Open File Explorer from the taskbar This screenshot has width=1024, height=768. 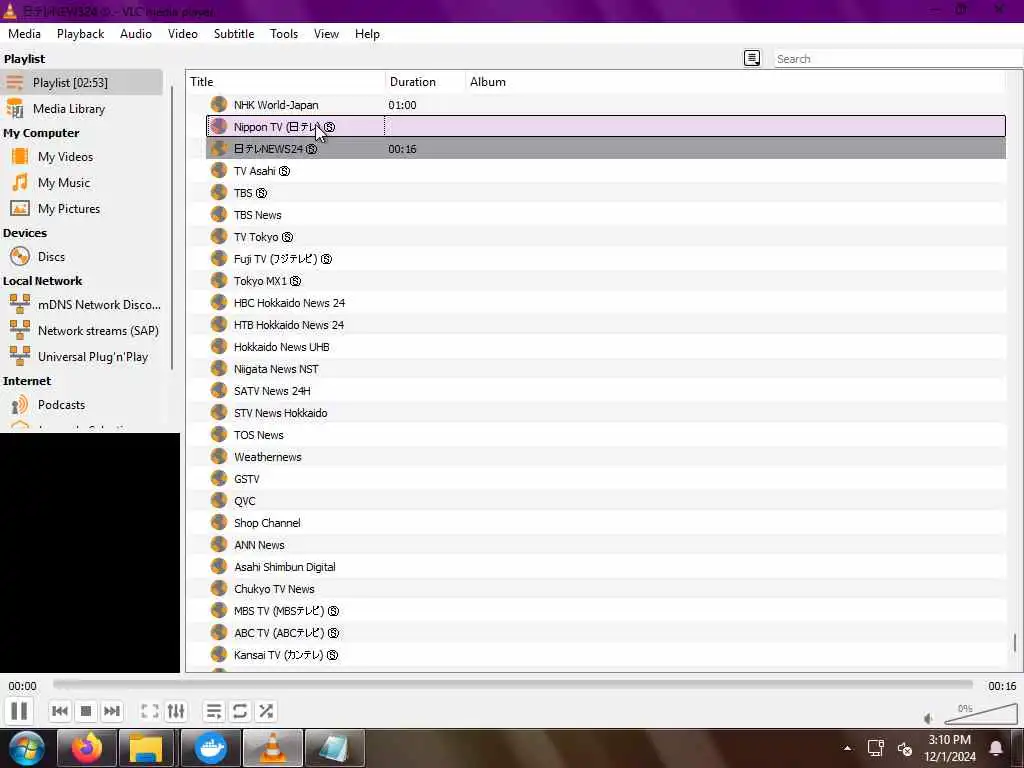click(146, 748)
